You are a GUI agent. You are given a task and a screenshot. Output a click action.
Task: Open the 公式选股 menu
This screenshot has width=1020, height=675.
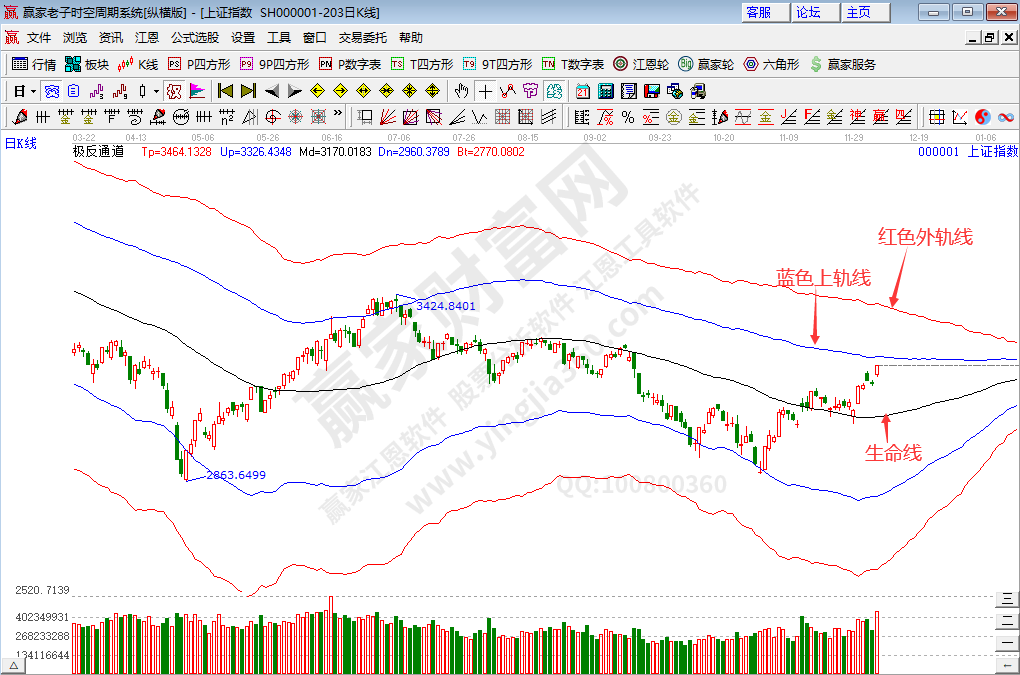194,38
